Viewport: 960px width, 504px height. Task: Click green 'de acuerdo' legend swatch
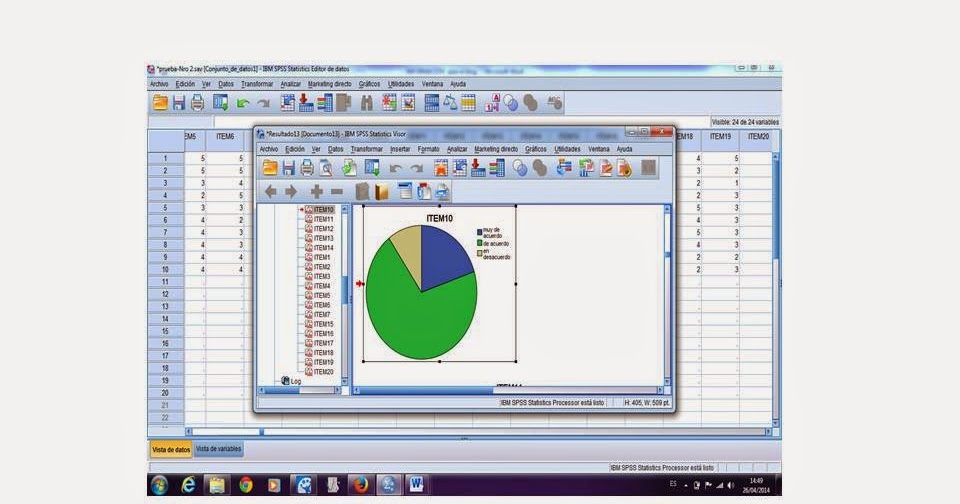click(x=479, y=243)
